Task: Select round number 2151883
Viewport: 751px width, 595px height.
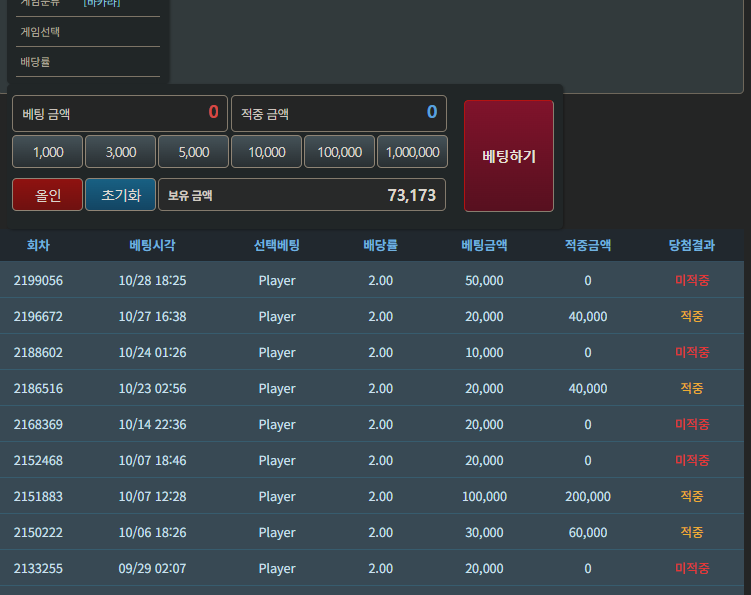Action: click(x=38, y=496)
